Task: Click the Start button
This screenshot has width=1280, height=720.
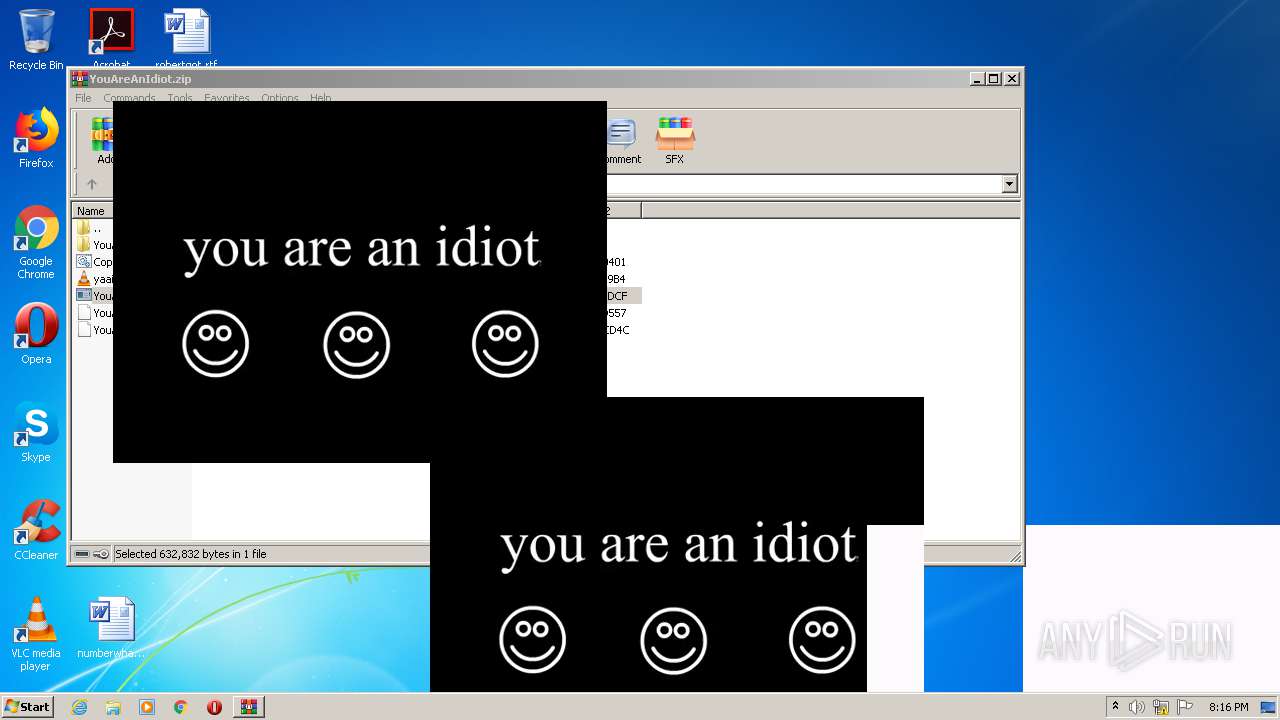Action: (28, 707)
